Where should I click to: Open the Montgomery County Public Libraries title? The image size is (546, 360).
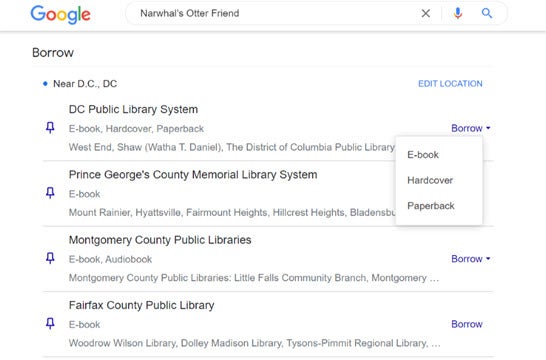(160, 240)
